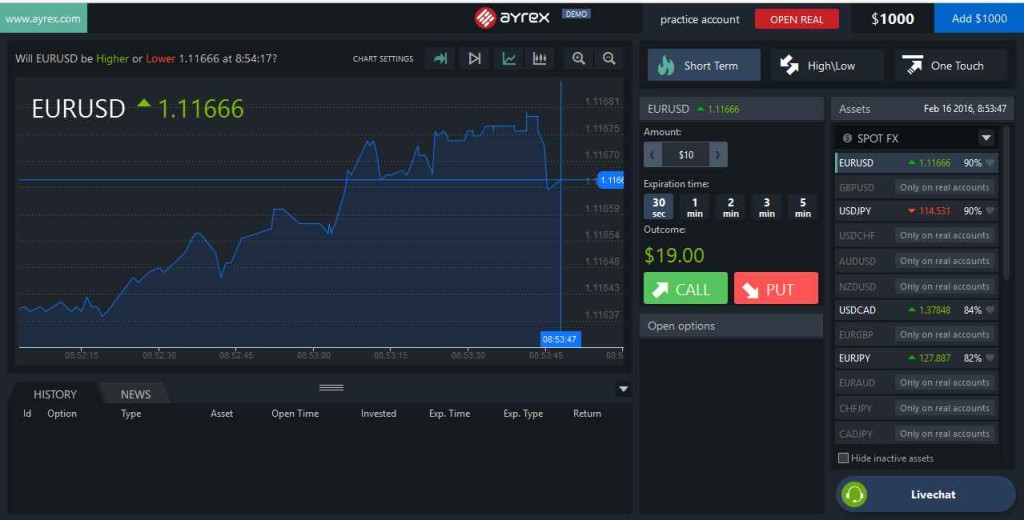The width and height of the screenshot is (1024, 520).
Task: Open the NEWS tab
Action: point(135,394)
